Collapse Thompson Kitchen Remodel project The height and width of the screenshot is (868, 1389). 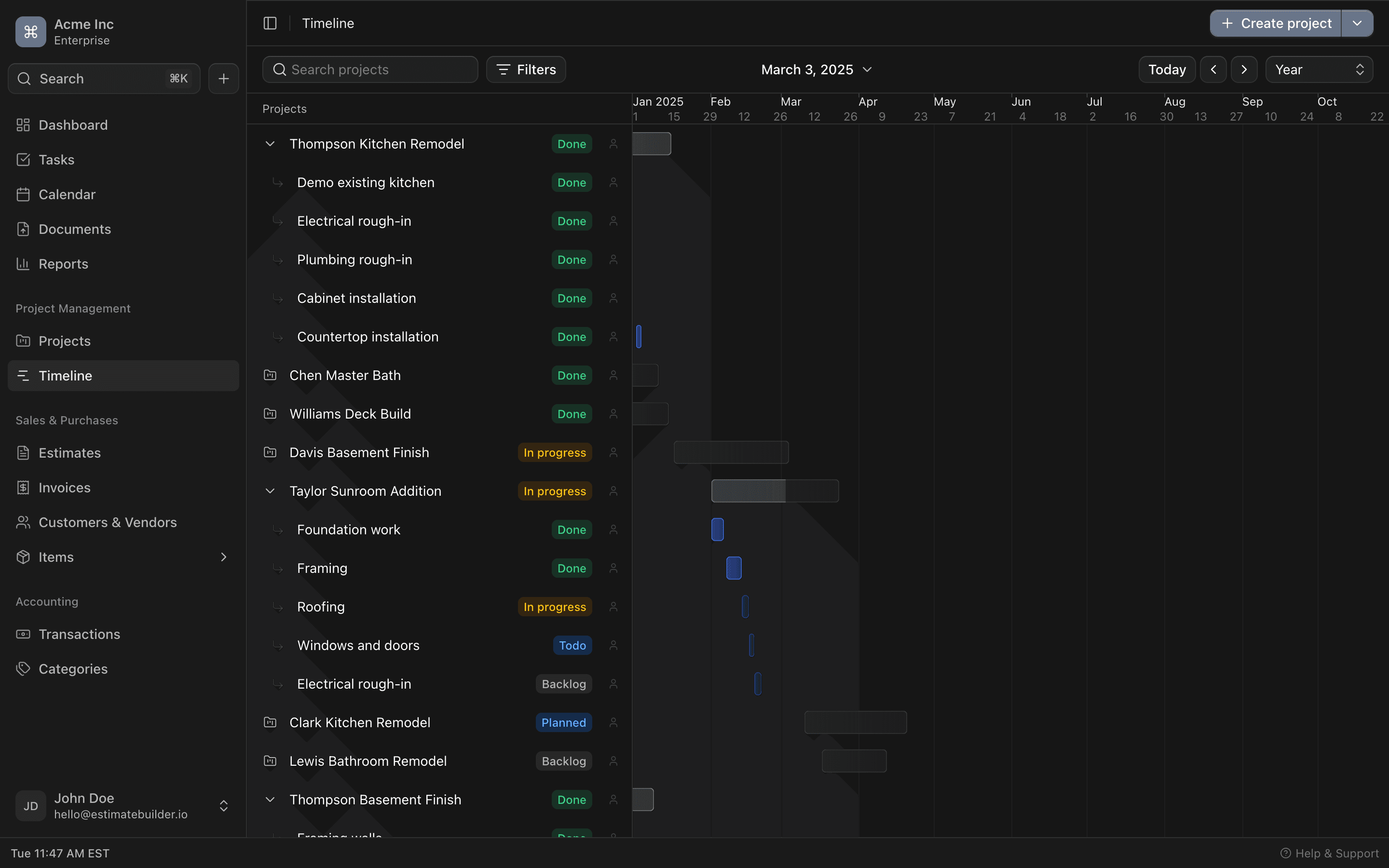click(270, 144)
